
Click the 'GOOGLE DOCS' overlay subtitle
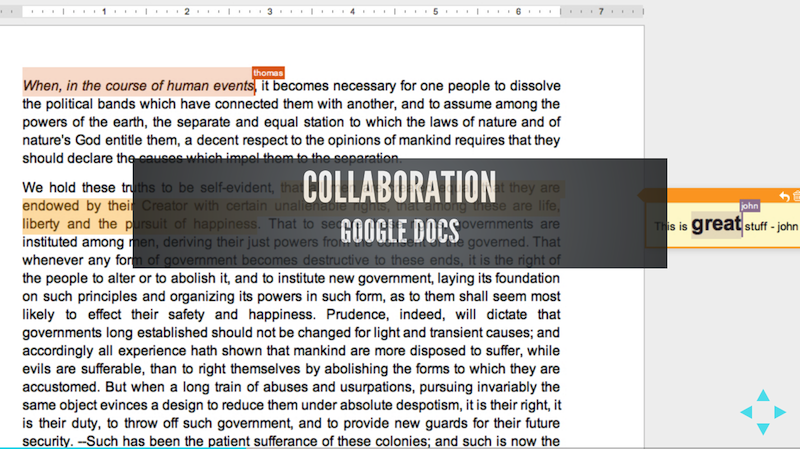400,231
